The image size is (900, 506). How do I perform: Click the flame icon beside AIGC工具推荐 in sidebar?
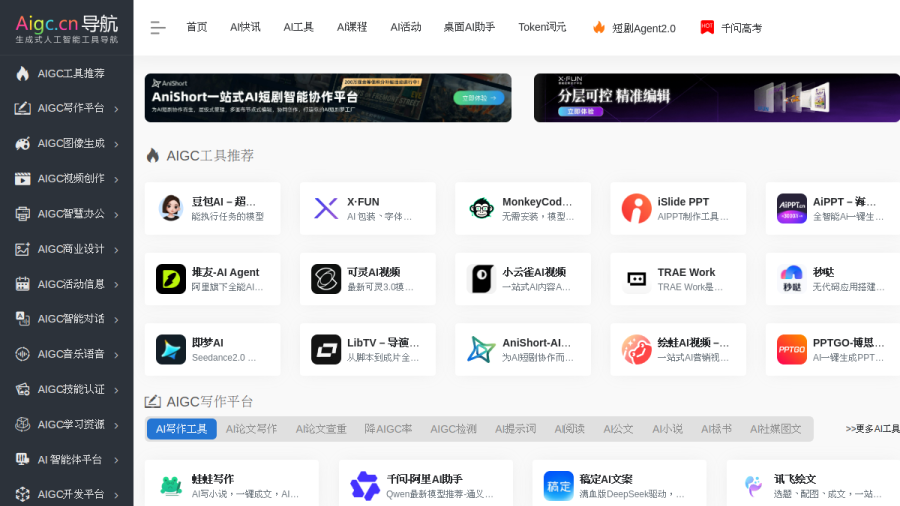click(22, 73)
